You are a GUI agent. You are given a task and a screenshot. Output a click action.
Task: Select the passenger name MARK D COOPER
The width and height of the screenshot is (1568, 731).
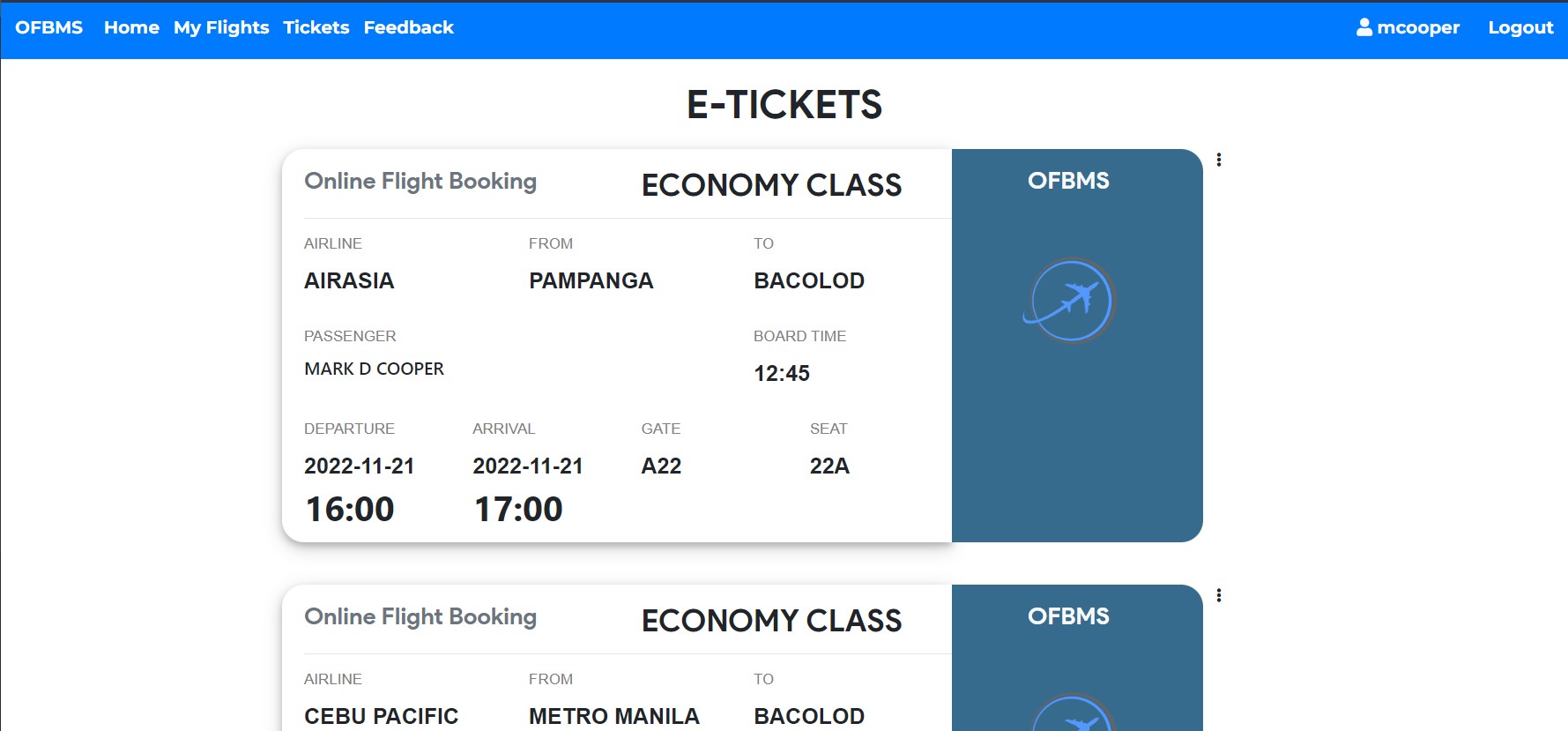(x=374, y=369)
